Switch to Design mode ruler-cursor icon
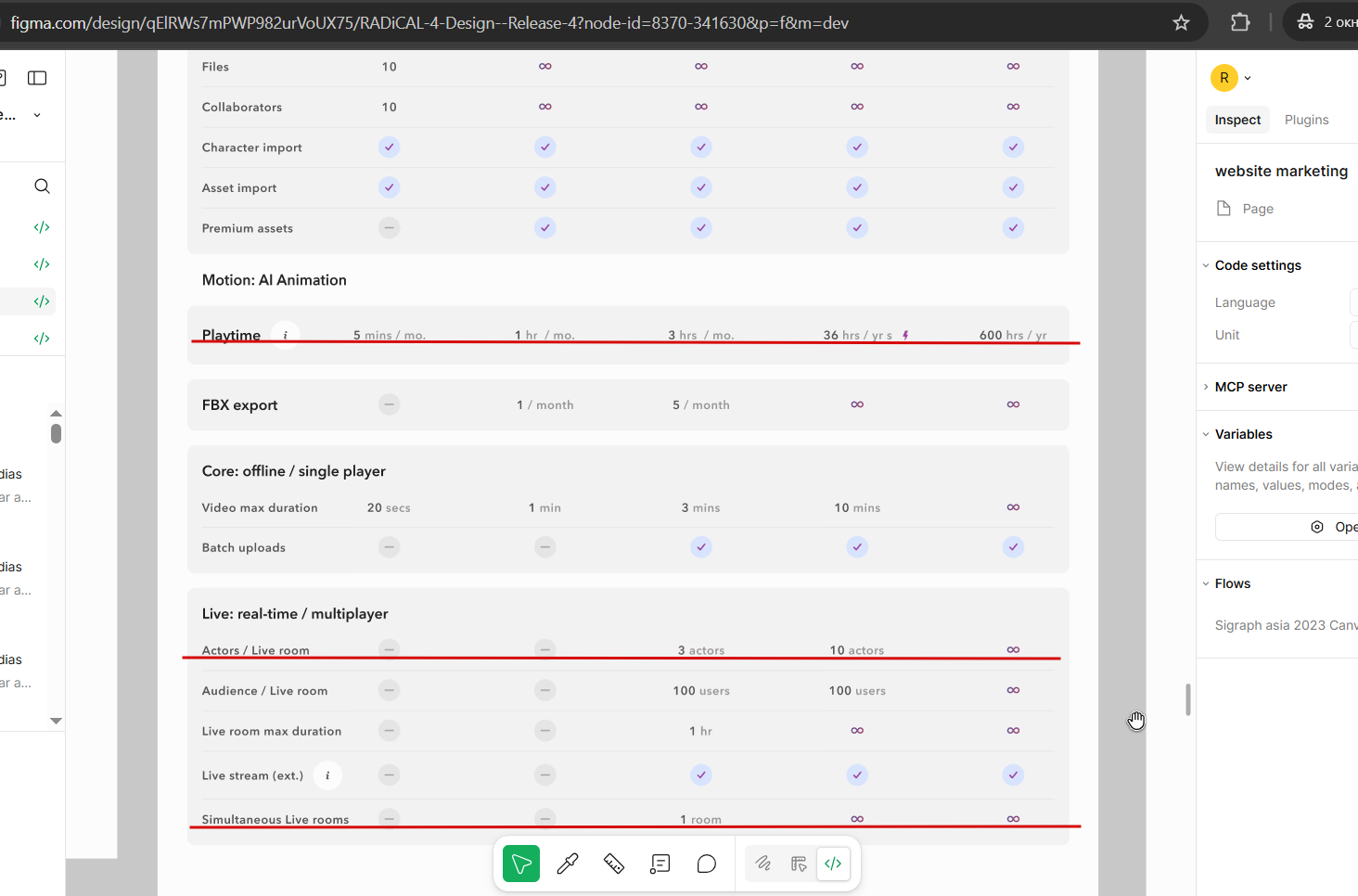Image resolution: width=1358 pixels, height=896 pixels. pyautogui.click(x=799, y=864)
